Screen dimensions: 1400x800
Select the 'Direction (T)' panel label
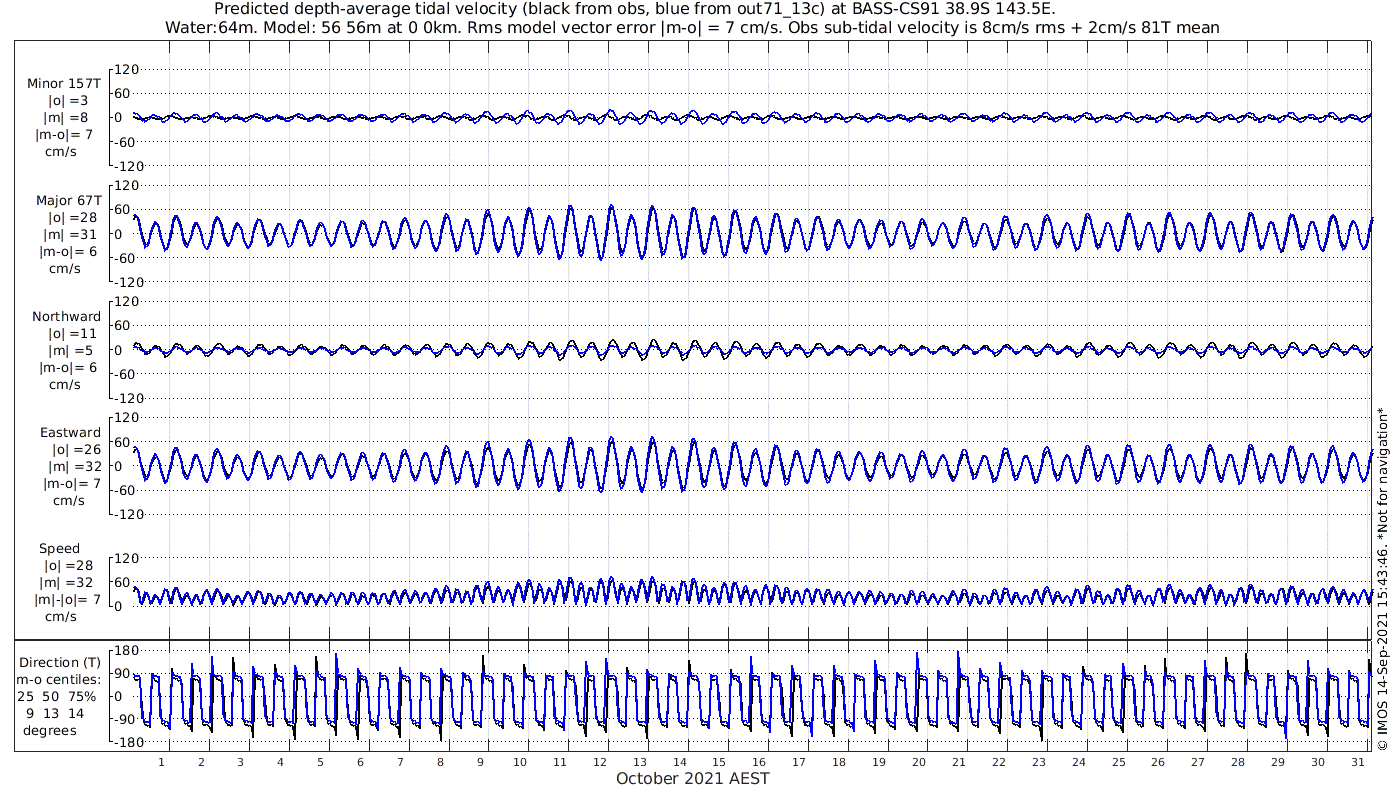(x=60, y=662)
